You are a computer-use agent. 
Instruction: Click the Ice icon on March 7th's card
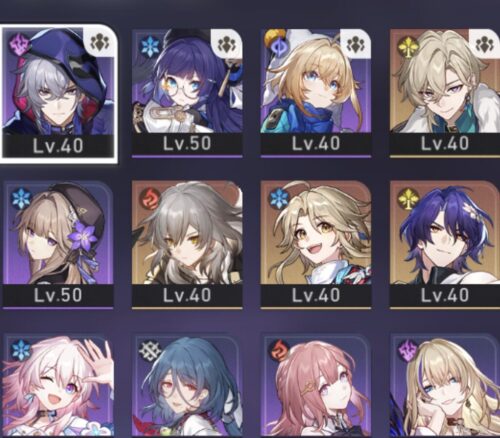coord(21,349)
